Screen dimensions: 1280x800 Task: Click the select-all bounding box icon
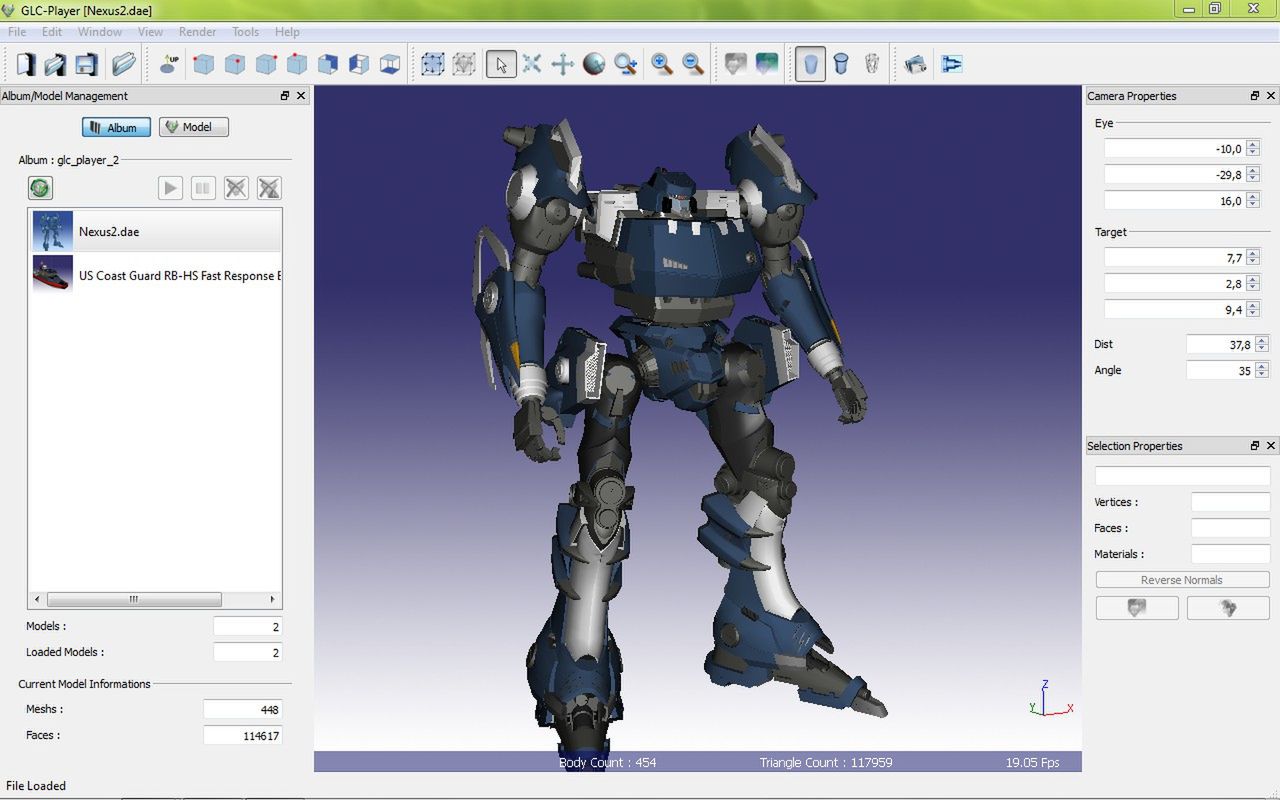point(432,64)
